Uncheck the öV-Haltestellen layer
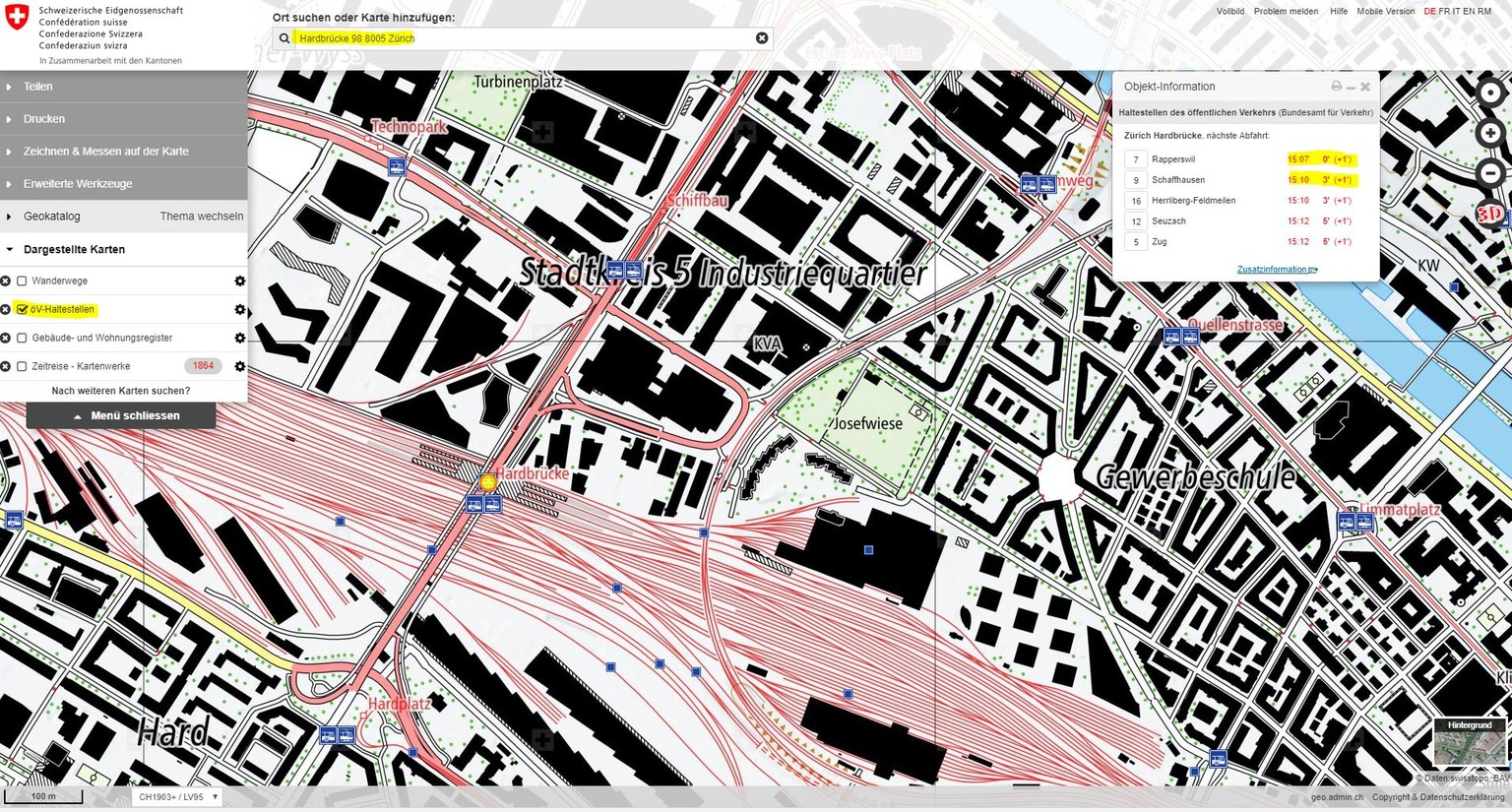This screenshot has width=1512, height=812. 22,310
